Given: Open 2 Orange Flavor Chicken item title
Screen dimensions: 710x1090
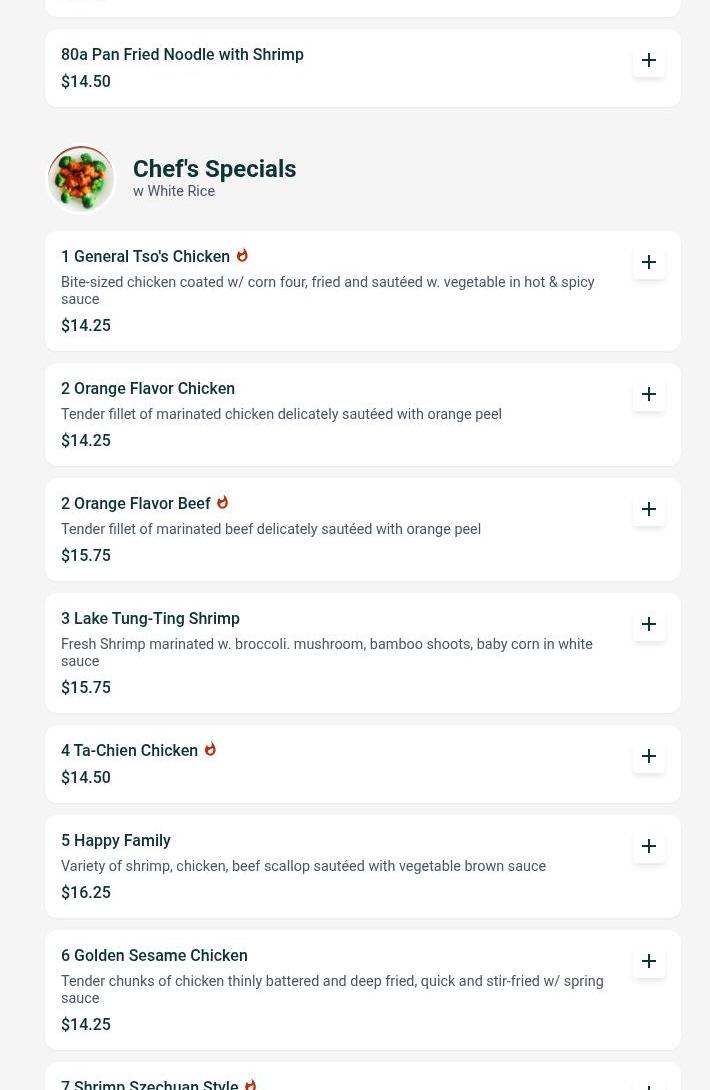Looking at the screenshot, I should 148,389.
